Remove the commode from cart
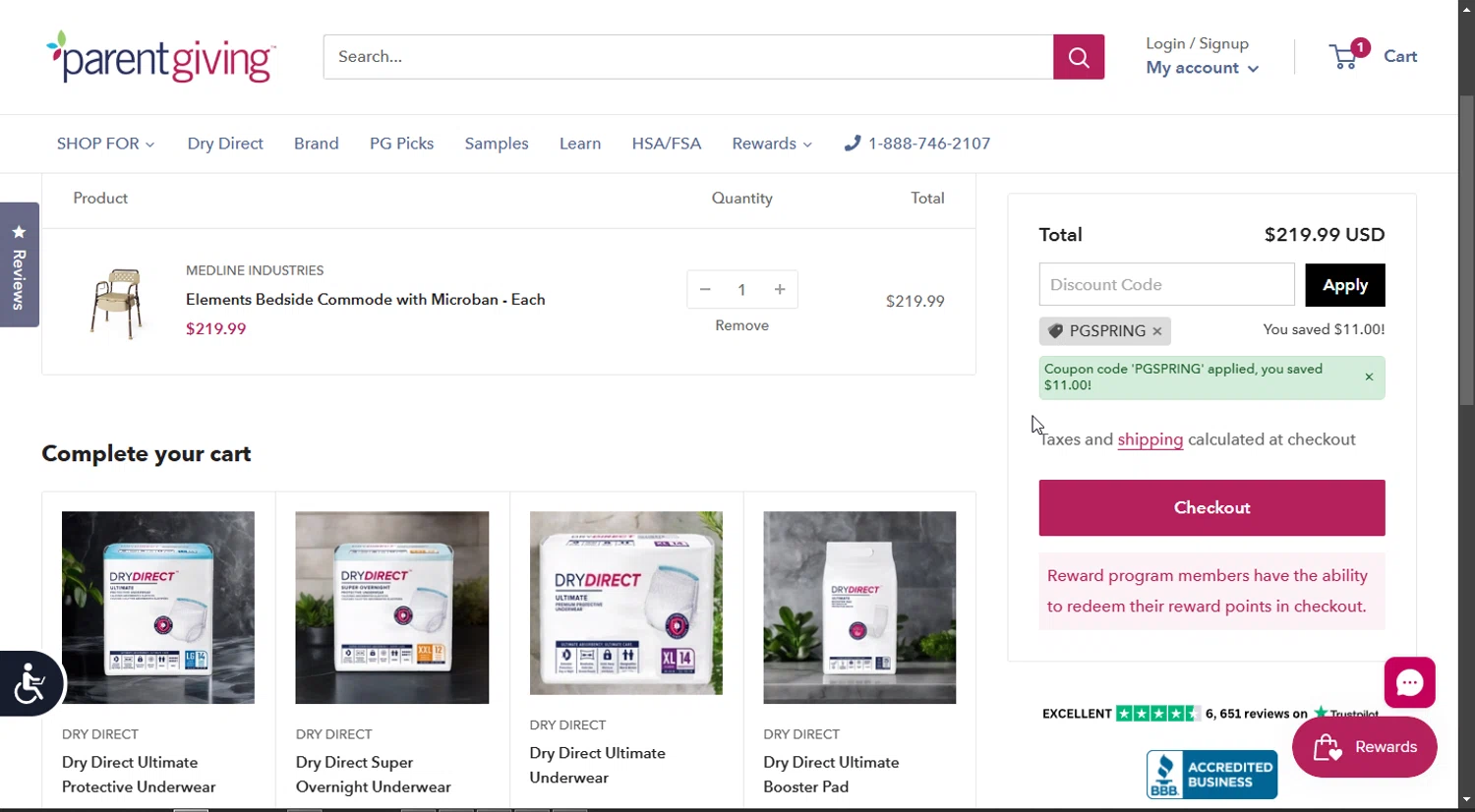Image resolution: width=1475 pixels, height=812 pixels. [742, 325]
